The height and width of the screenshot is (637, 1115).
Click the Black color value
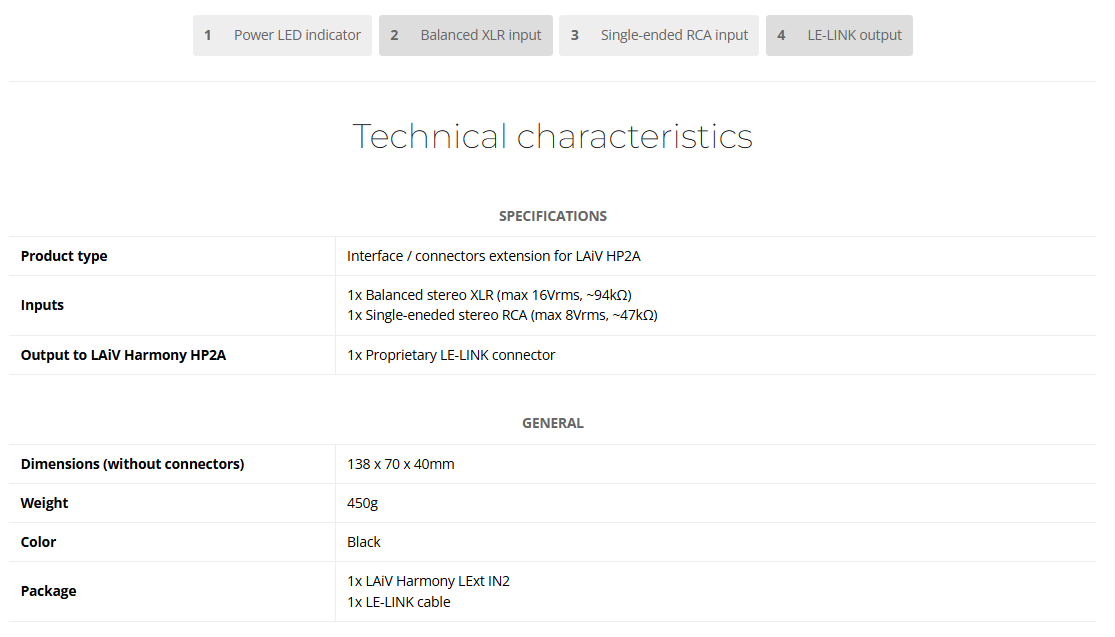(x=363, y=542)
